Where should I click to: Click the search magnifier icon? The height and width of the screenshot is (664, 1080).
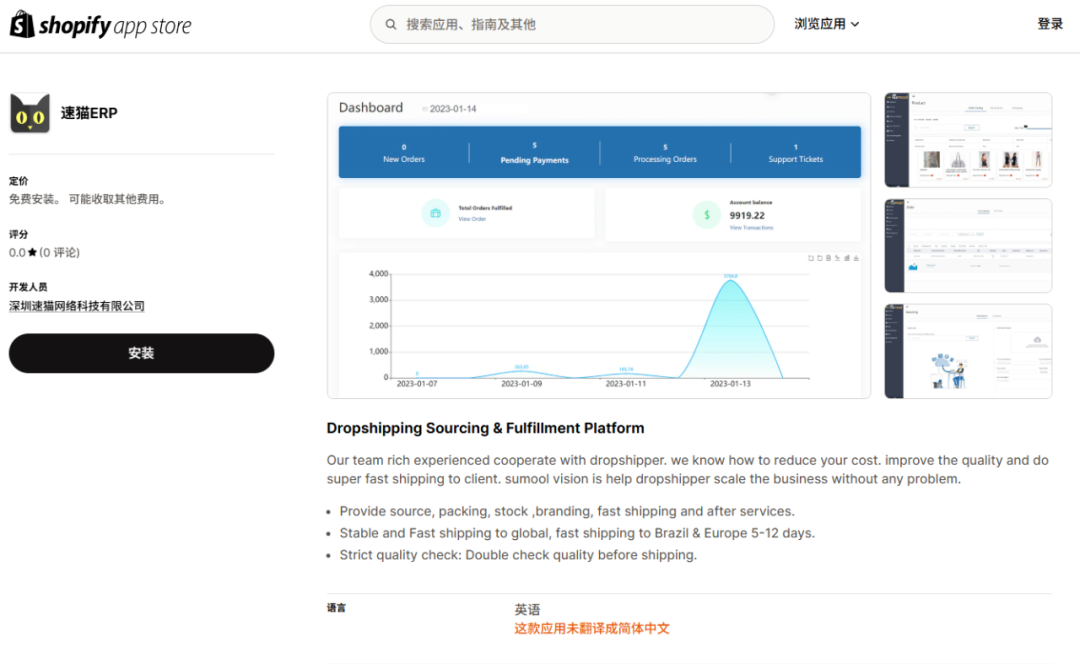click(391, 25)
